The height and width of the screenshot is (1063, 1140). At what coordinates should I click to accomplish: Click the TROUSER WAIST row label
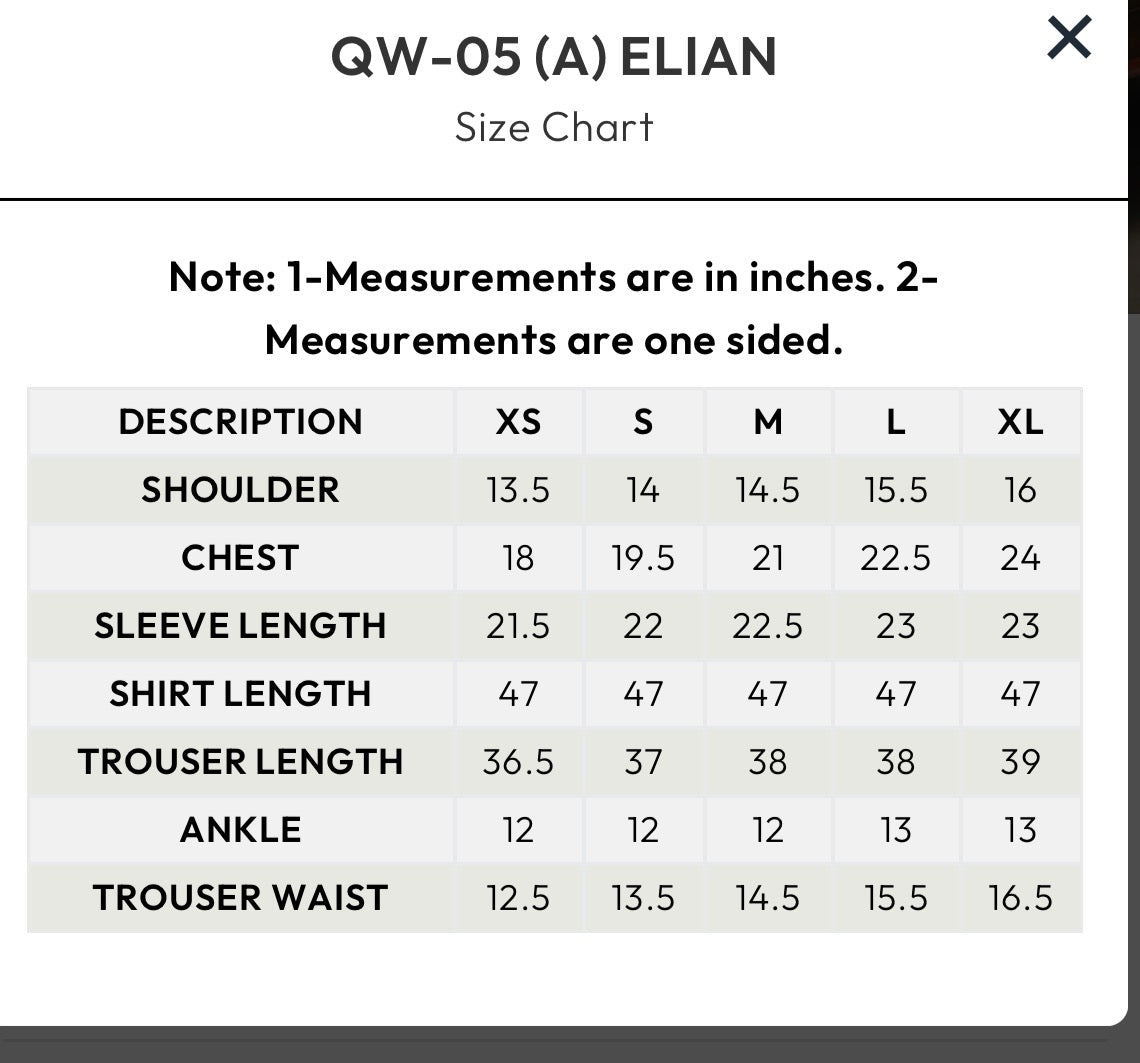pyautogui.click(x=240, y=898)
